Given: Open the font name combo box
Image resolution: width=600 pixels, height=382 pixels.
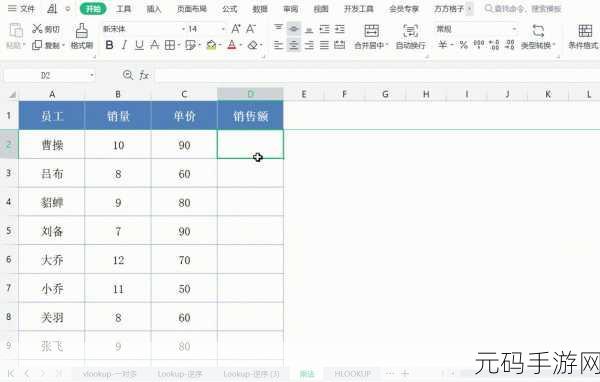Looking at the screenshot, I should pos(143,29).
